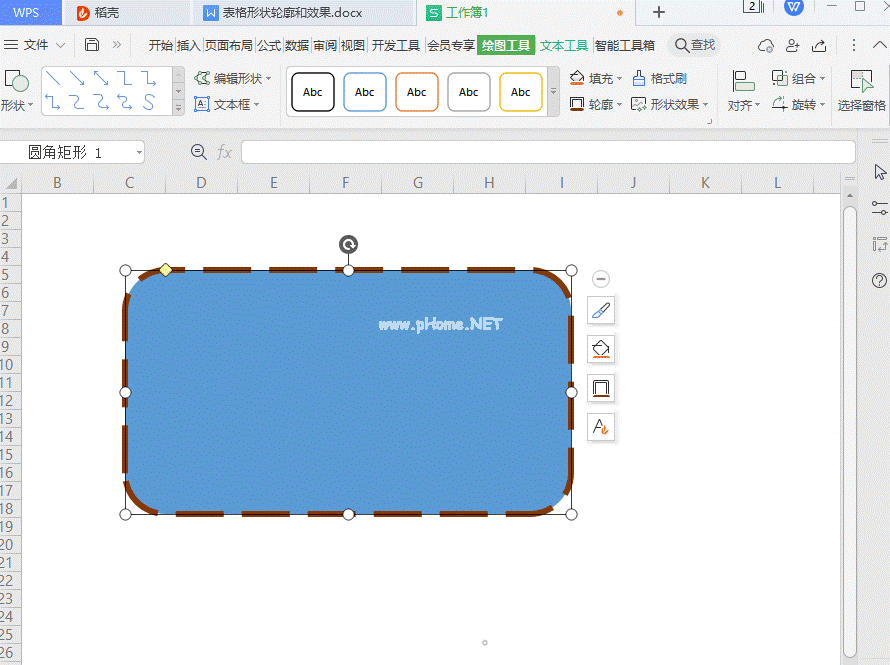Click the cloud sync icon
The width and height of the screenshot is (890, 665).
pos(766,45)
